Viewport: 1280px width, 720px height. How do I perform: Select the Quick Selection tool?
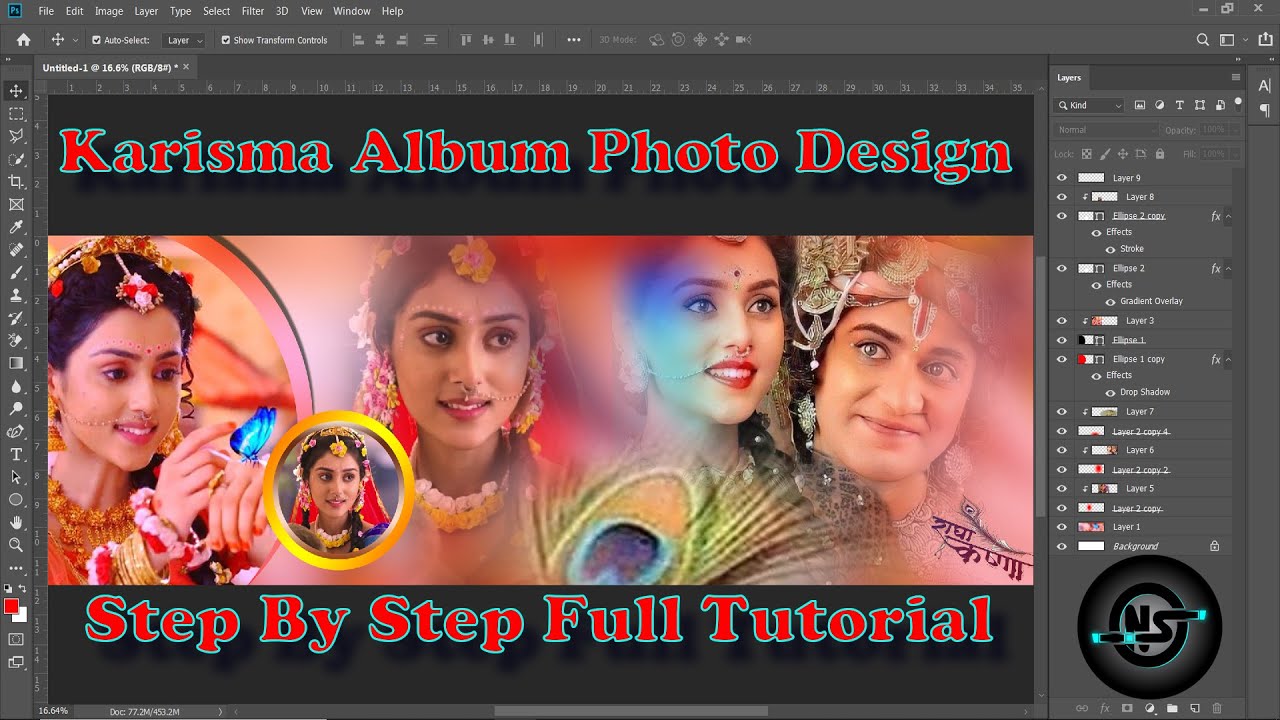[x=16, y=159]
